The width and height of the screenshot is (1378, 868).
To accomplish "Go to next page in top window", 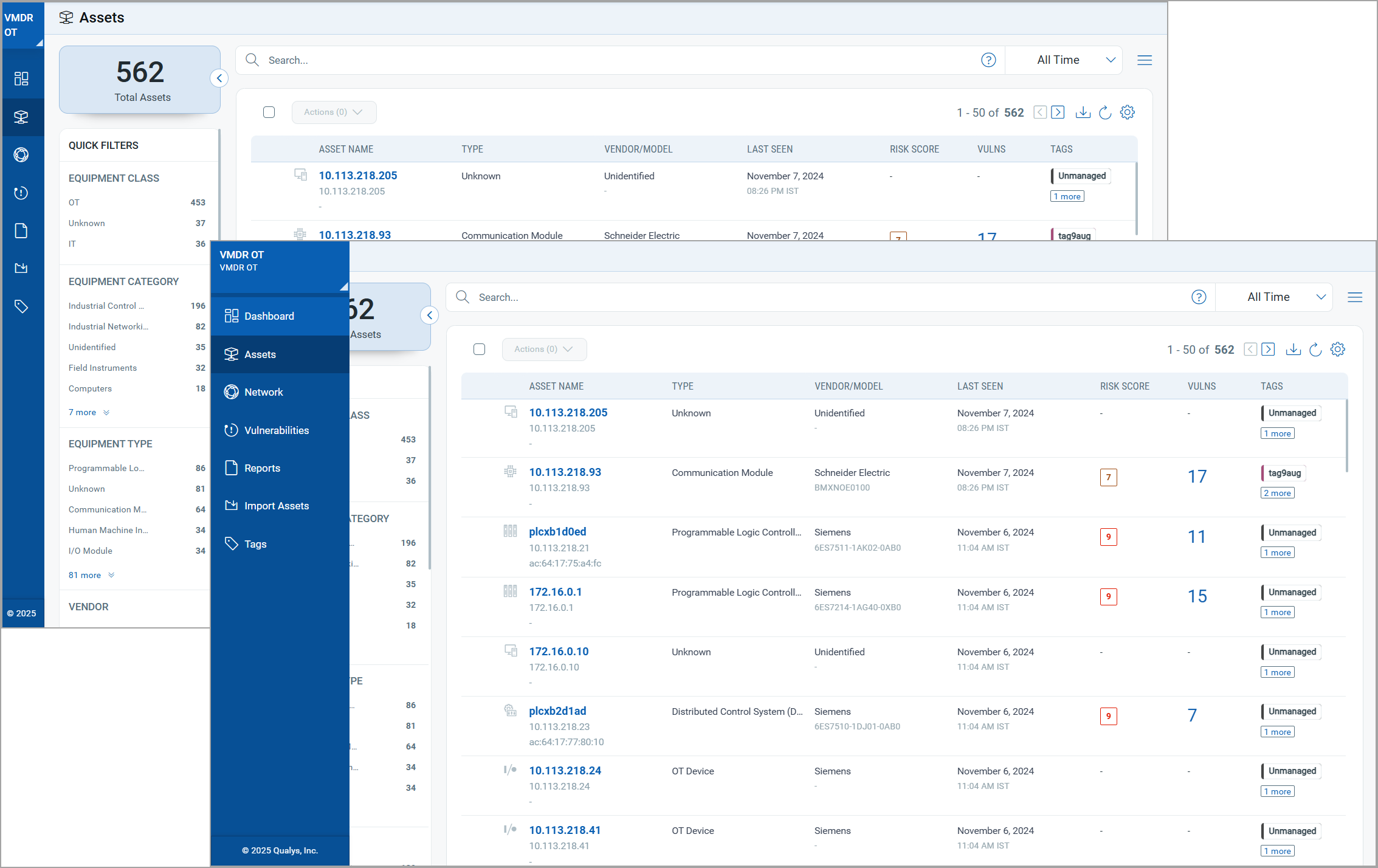I will pyautogui.click(x=1058, y=112).
